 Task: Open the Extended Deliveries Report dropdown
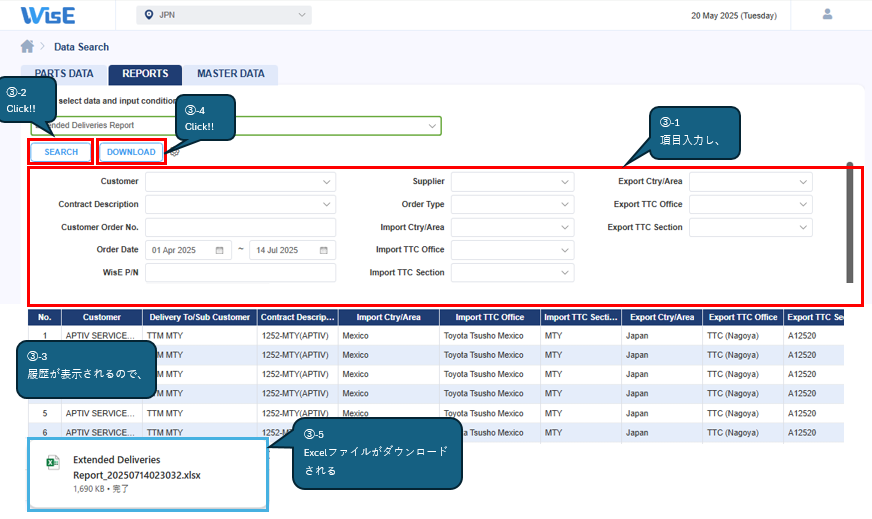click(x=432, y=126)
